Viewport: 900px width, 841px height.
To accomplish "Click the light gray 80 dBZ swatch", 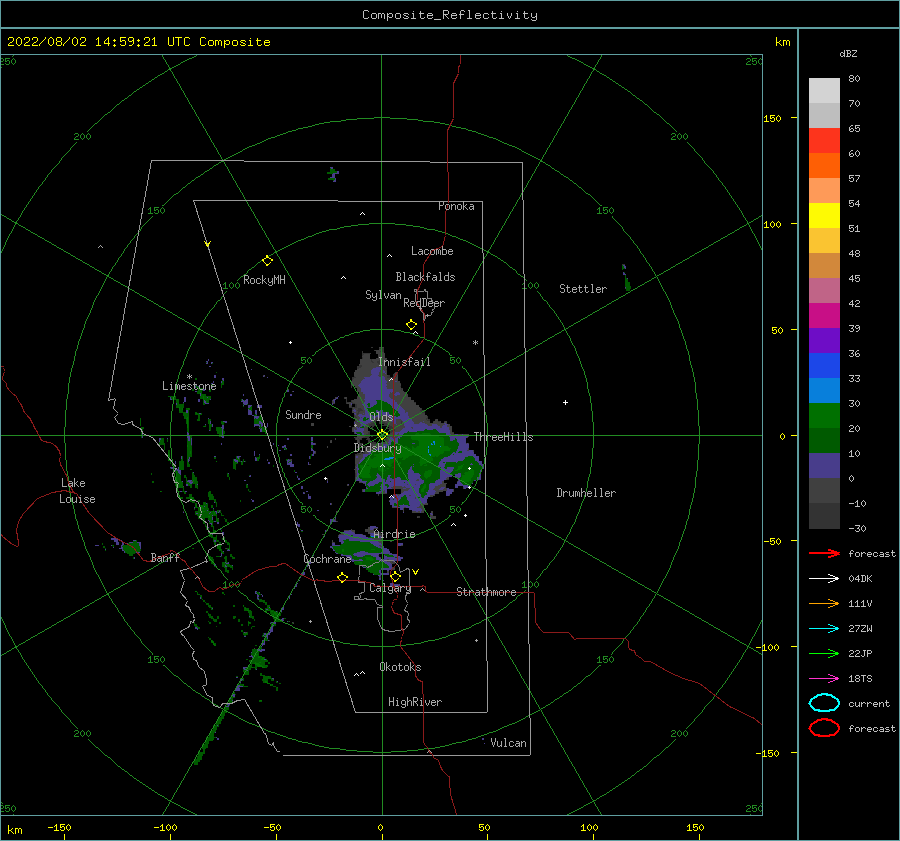I will pos(824,91).
